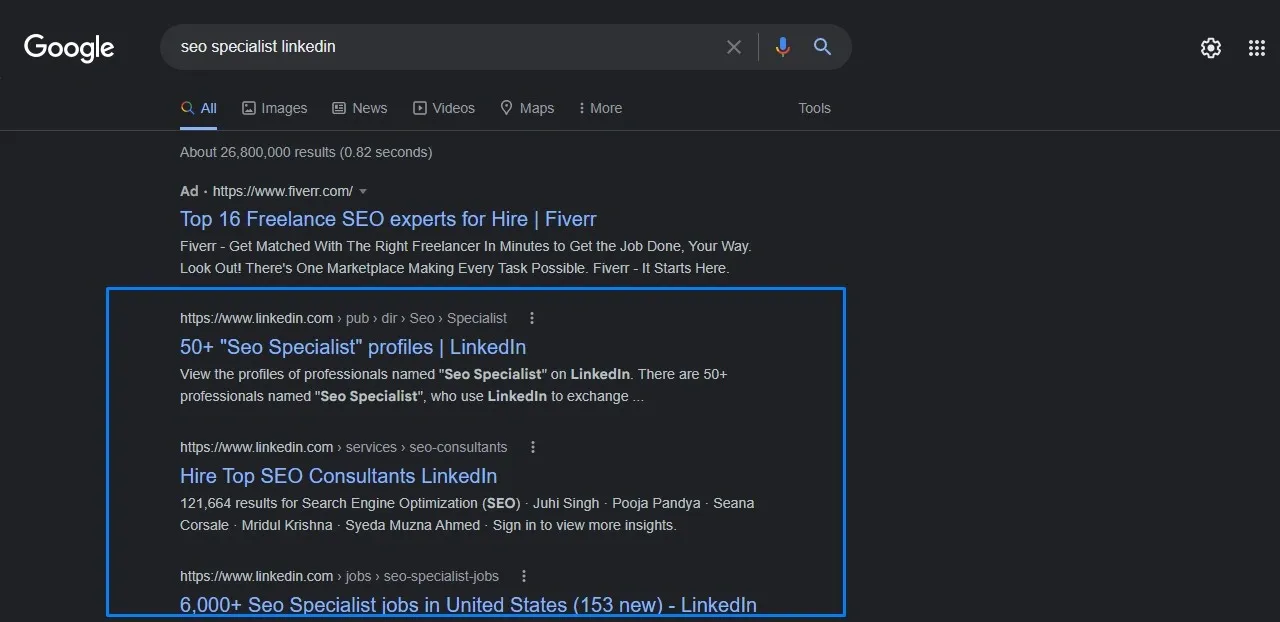Expand the More search filters menu

pyautogui.click(x=600, y=108)
